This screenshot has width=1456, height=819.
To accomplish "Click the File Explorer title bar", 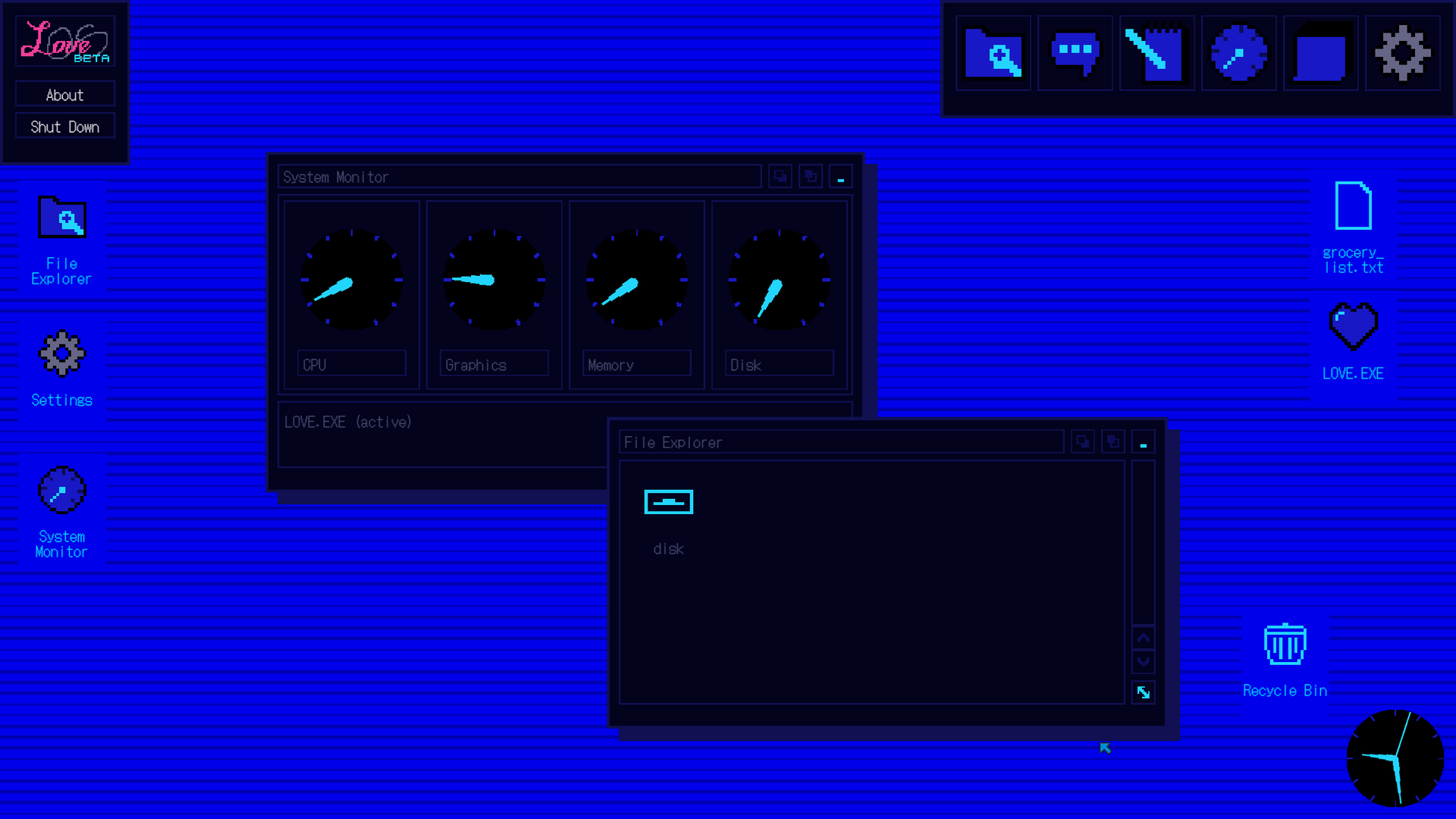I will pos(842,442).
